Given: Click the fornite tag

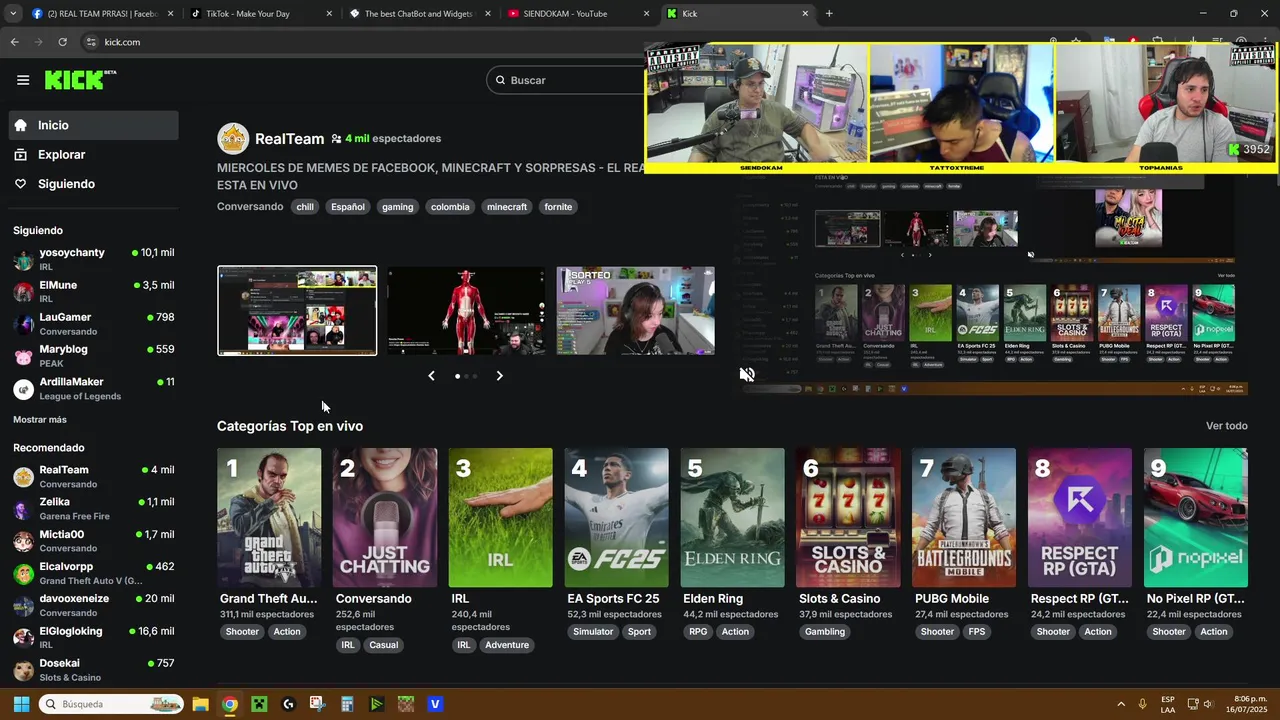Looking at the screenshot, I should point(558,207).
